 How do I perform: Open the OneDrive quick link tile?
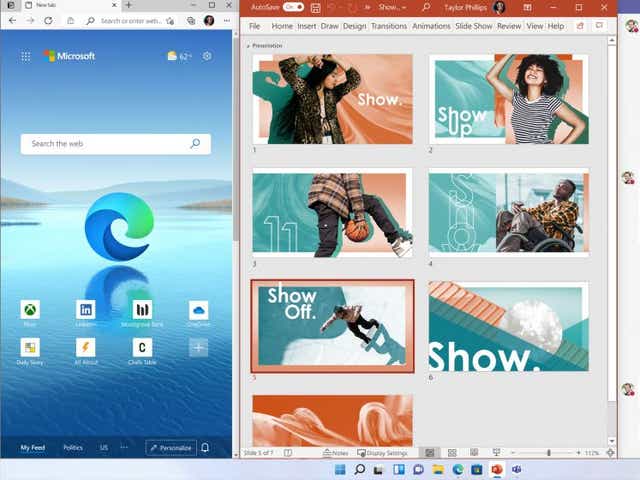tap(198, 310)
